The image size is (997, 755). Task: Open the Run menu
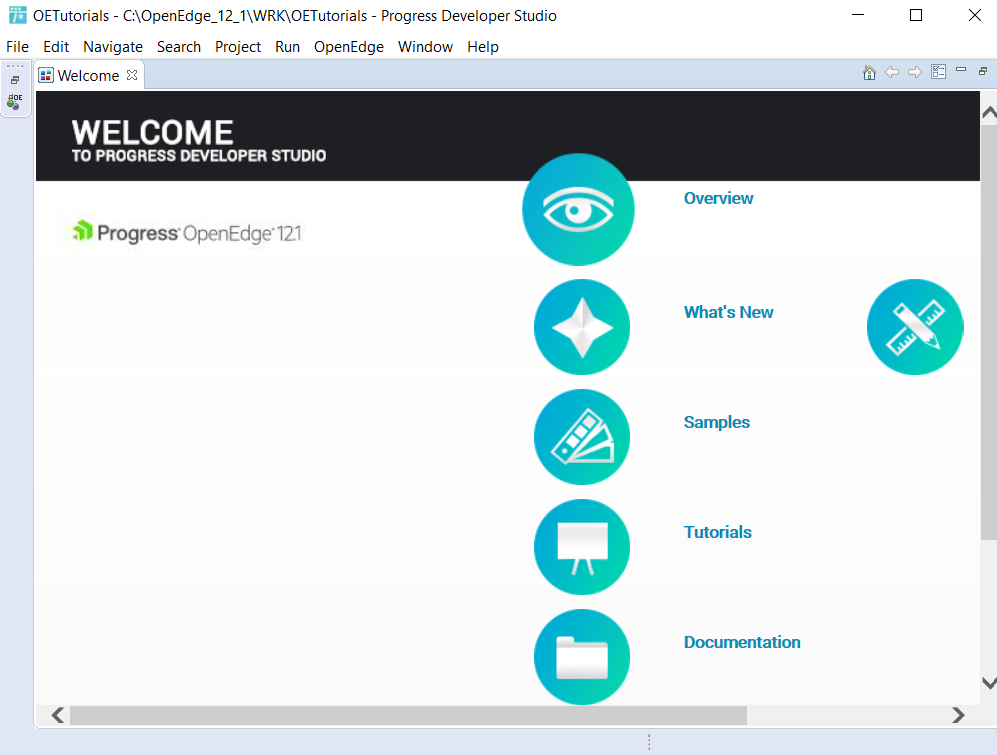click(x=287, y=47)
